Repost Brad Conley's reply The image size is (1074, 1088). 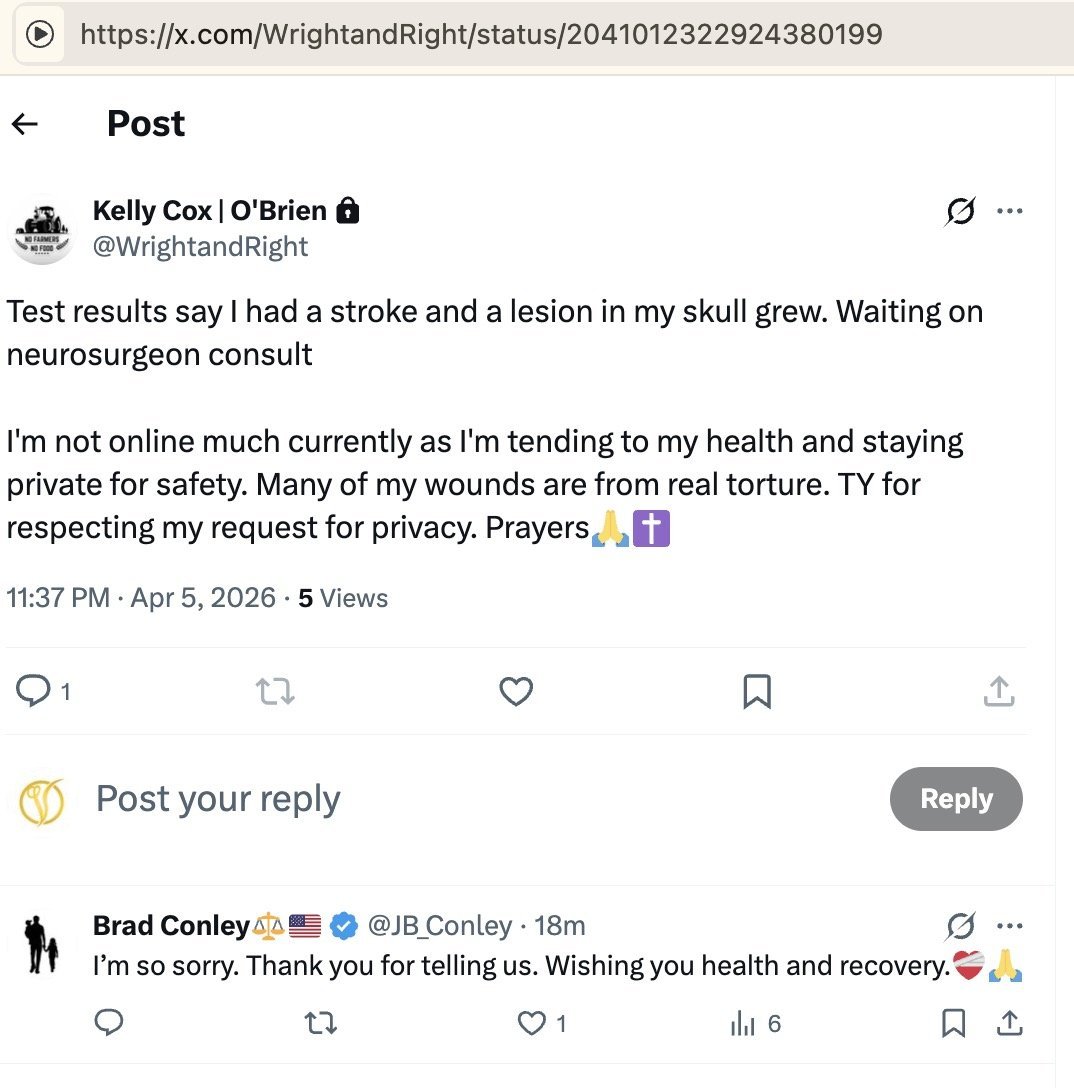point(321,1023)
